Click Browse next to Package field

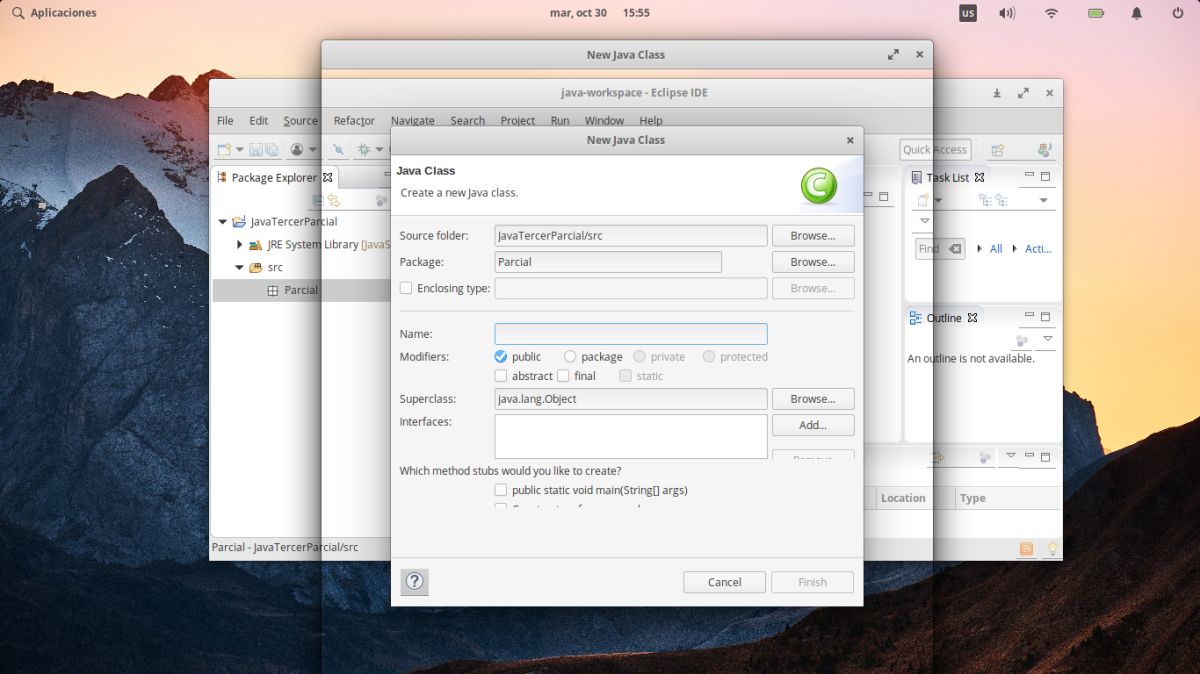click(812, 262)
